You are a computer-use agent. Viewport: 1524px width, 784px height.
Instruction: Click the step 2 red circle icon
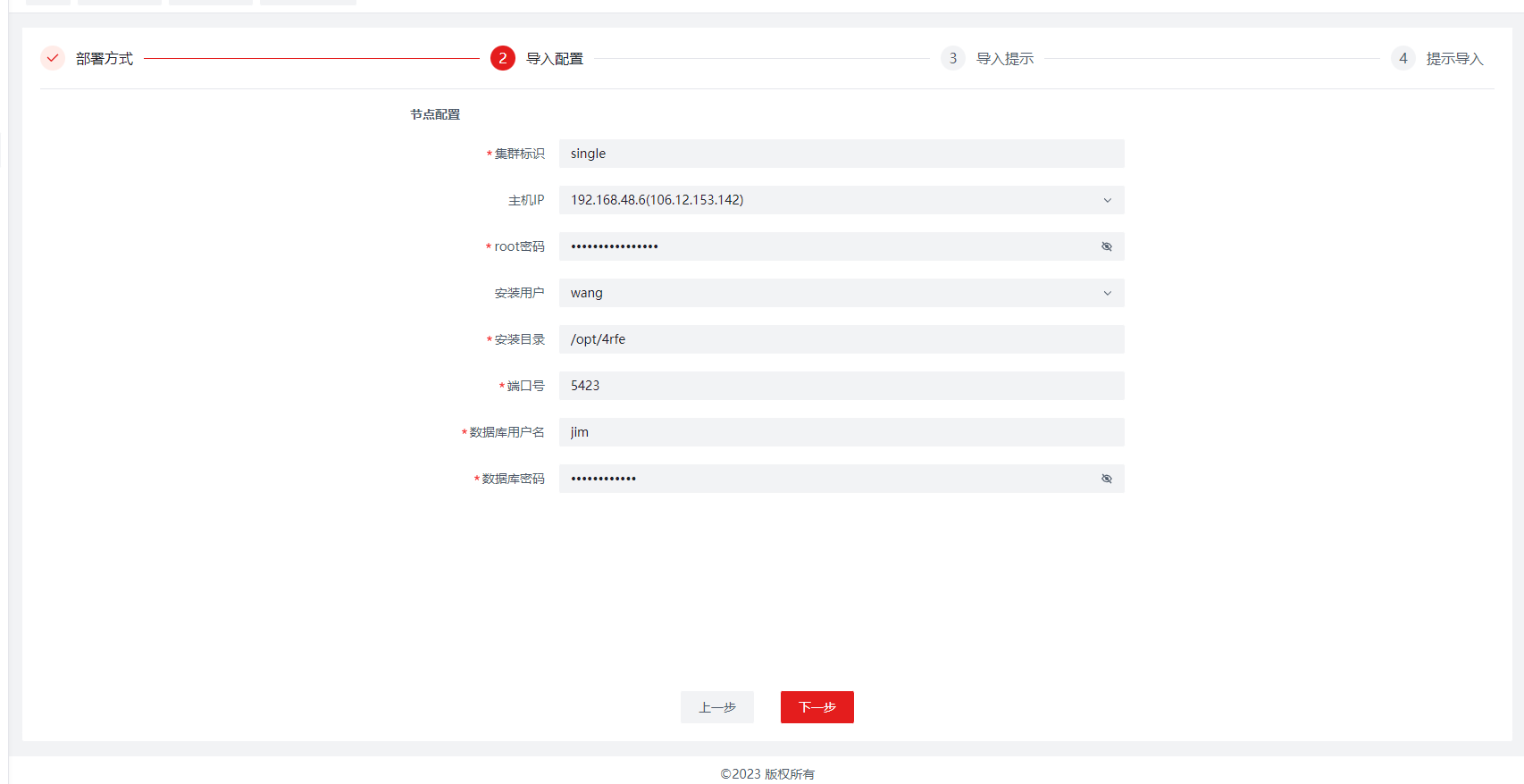click(503, 58)
